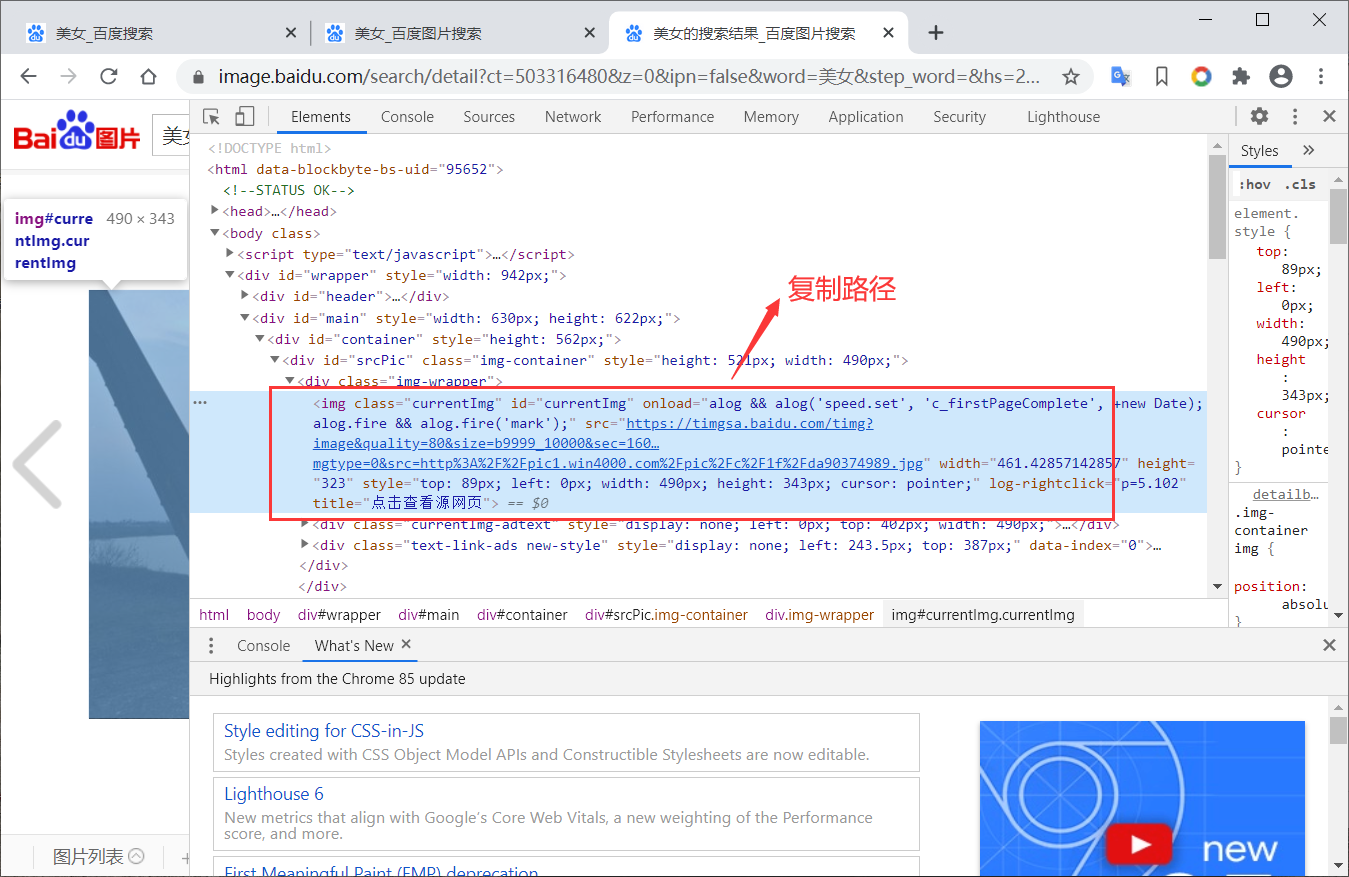Click the previous image arrow on page
Screen dimensions: 1349x877
38,464
